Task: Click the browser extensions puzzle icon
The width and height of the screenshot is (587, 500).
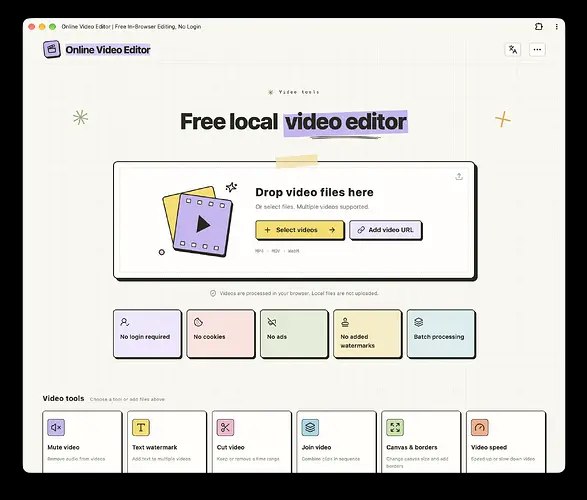Action: 539,27
